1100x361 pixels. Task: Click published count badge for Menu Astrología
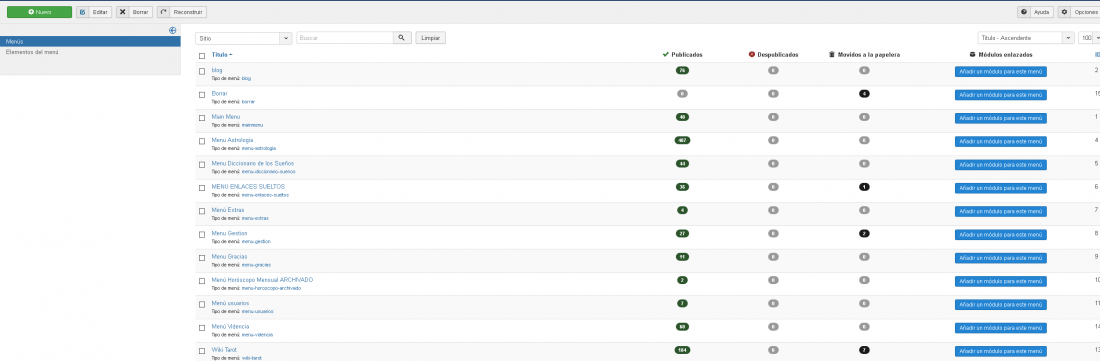click(682, 140)
